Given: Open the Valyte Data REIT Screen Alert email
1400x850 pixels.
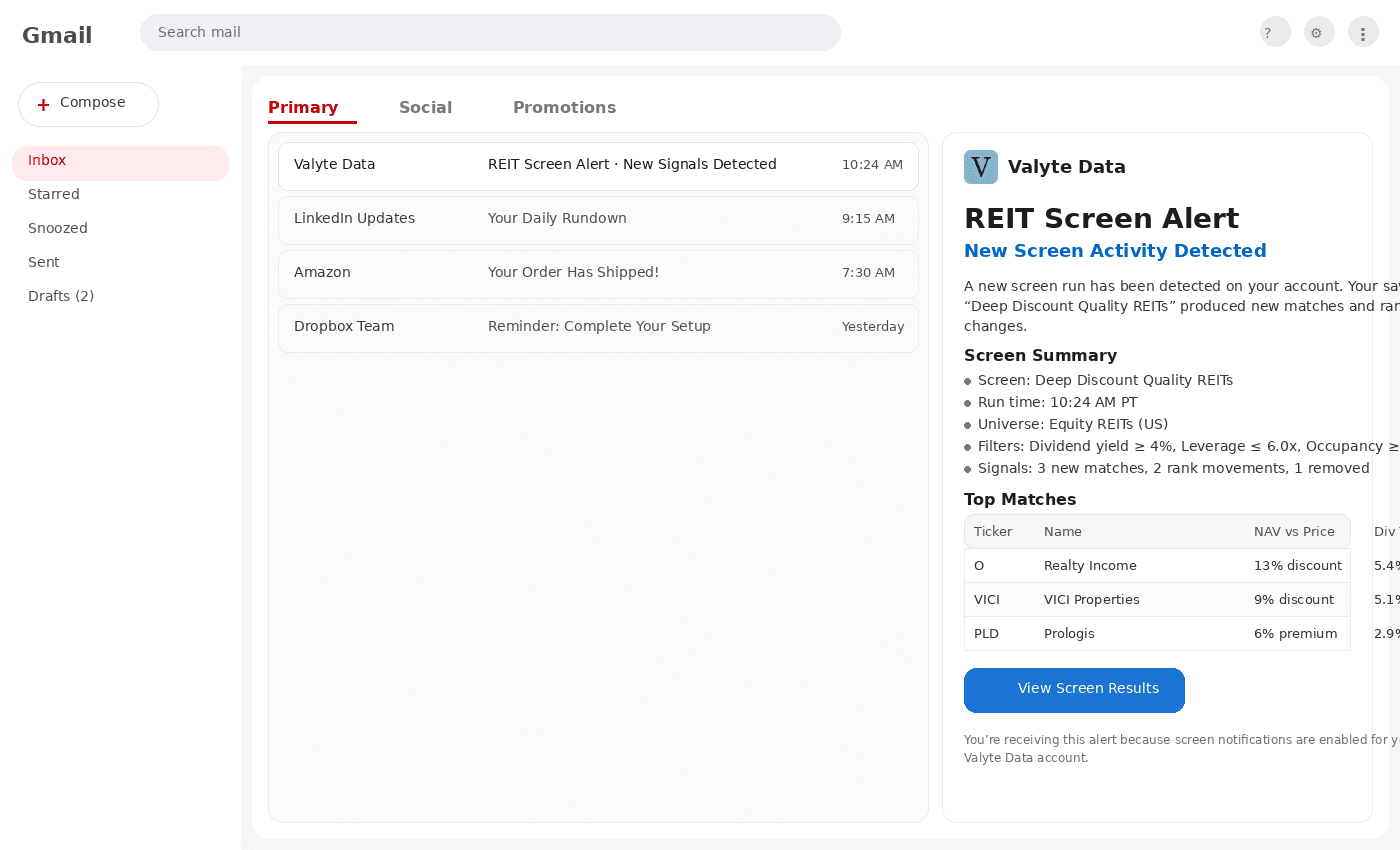Looking at the screenshot, I should (x=598, y=166).
